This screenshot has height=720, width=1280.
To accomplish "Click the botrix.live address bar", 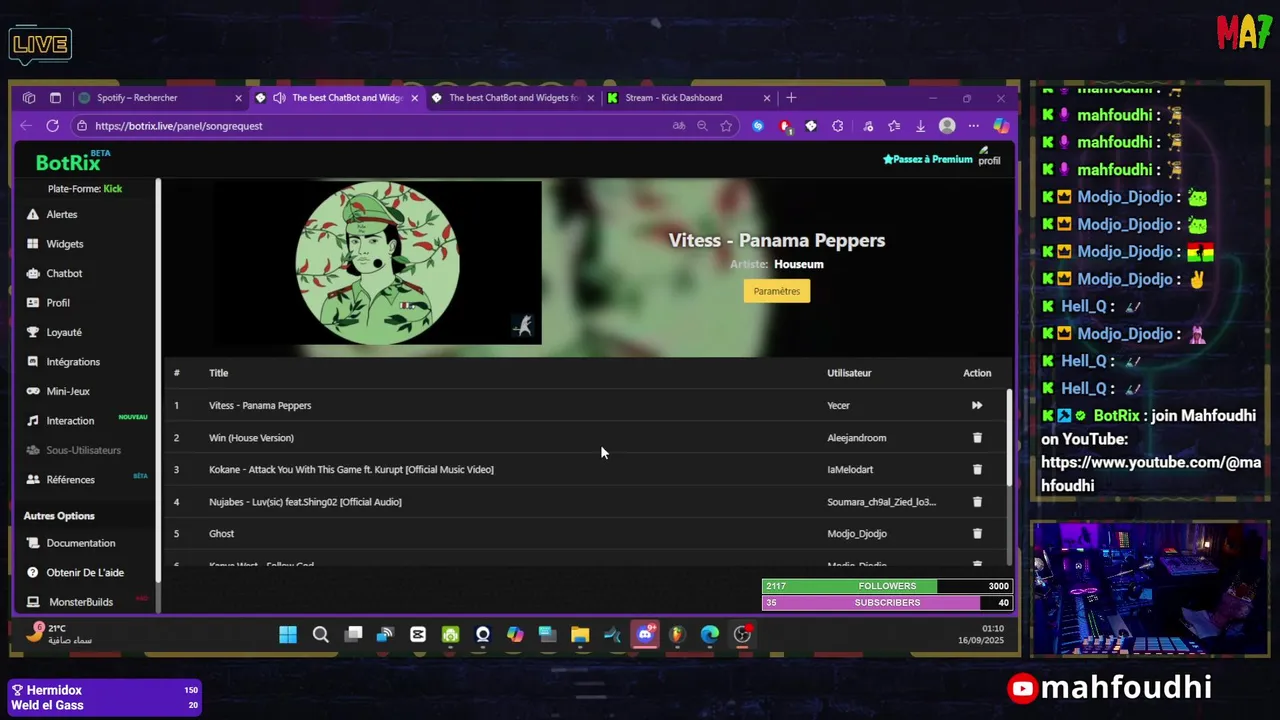I will click(x=370, y=126).
